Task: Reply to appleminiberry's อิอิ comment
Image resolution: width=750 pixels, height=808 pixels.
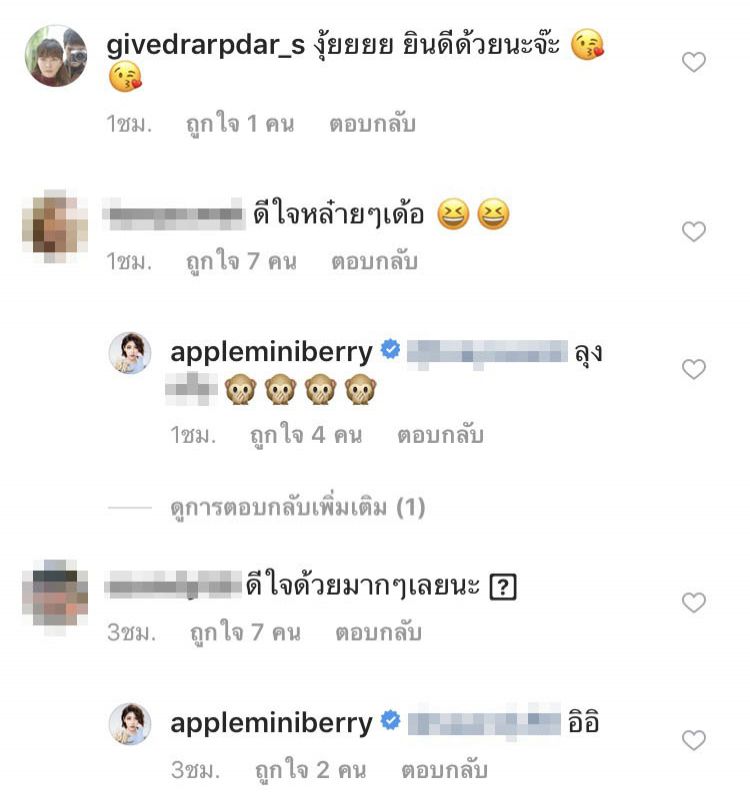Action: tap(444, 770)
